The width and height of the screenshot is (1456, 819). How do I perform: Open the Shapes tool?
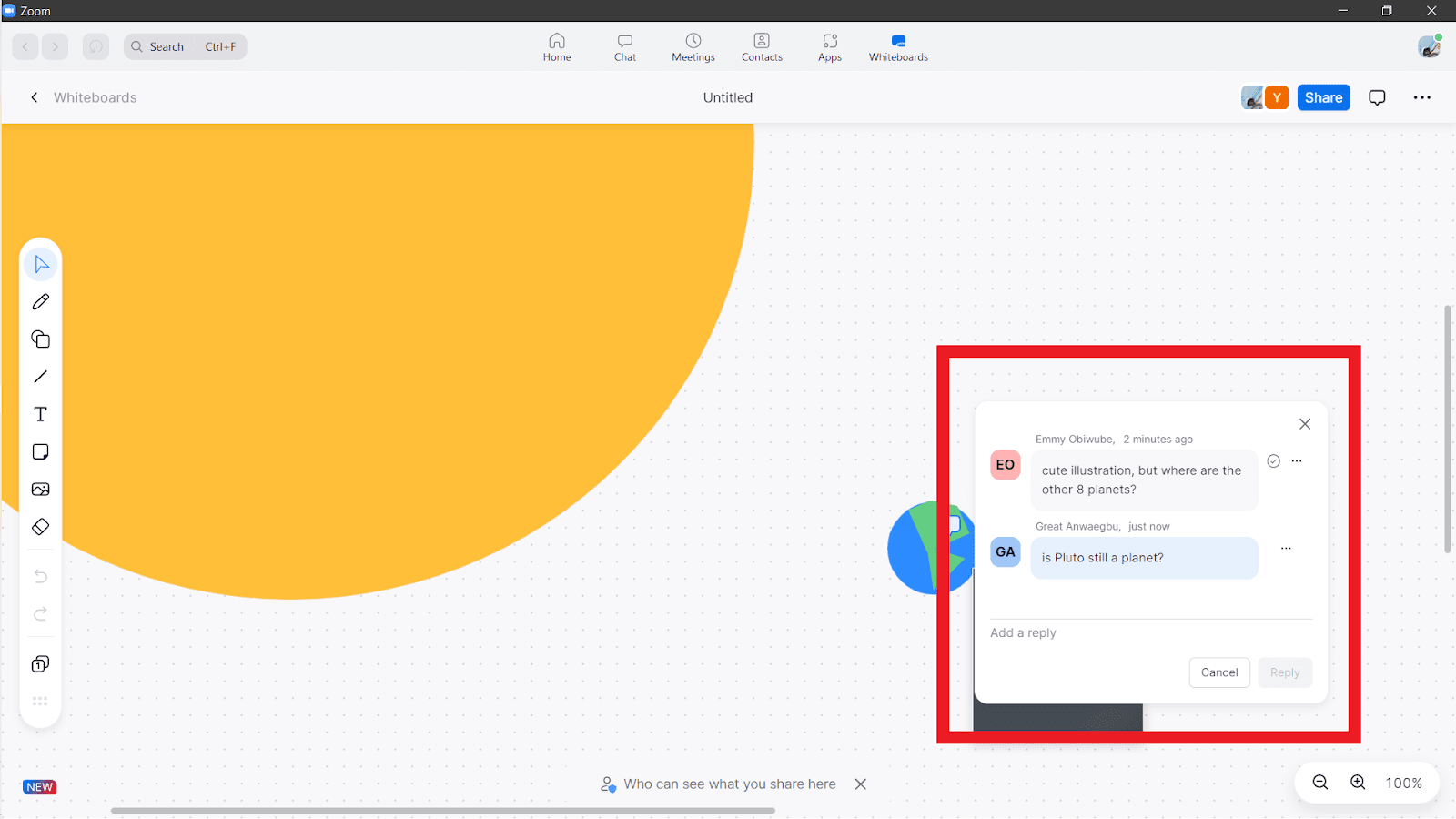pyautogui.click(x=40, y=339)
